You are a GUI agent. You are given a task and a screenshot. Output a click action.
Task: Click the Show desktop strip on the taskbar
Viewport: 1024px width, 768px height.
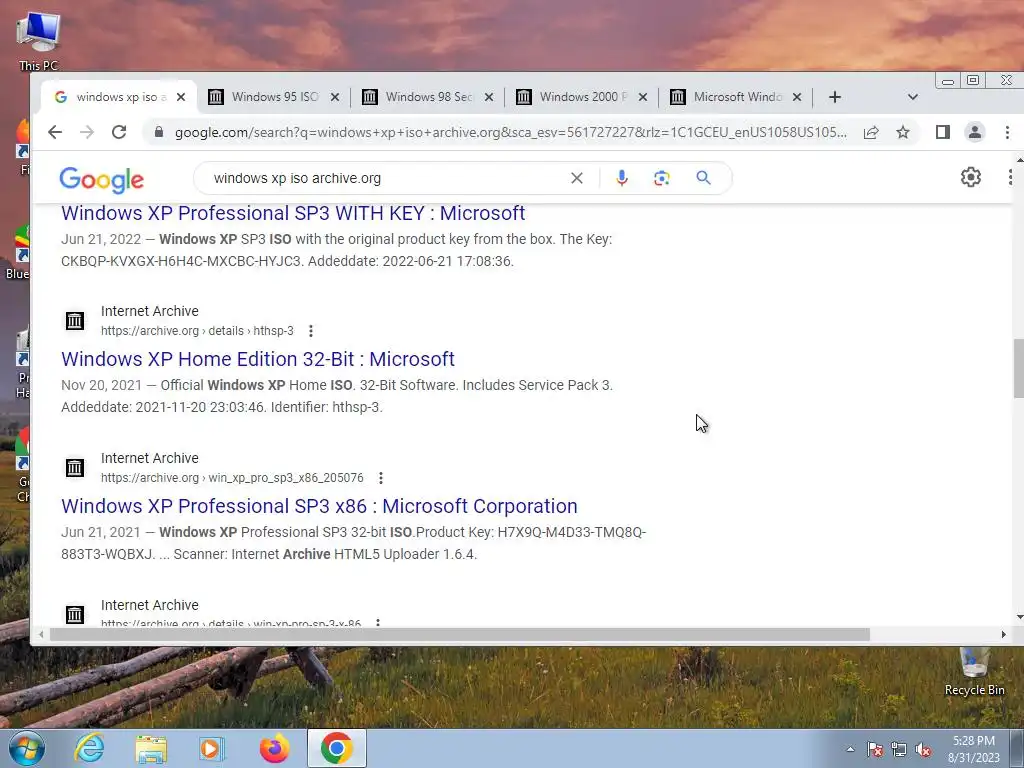click(1019, 748)
